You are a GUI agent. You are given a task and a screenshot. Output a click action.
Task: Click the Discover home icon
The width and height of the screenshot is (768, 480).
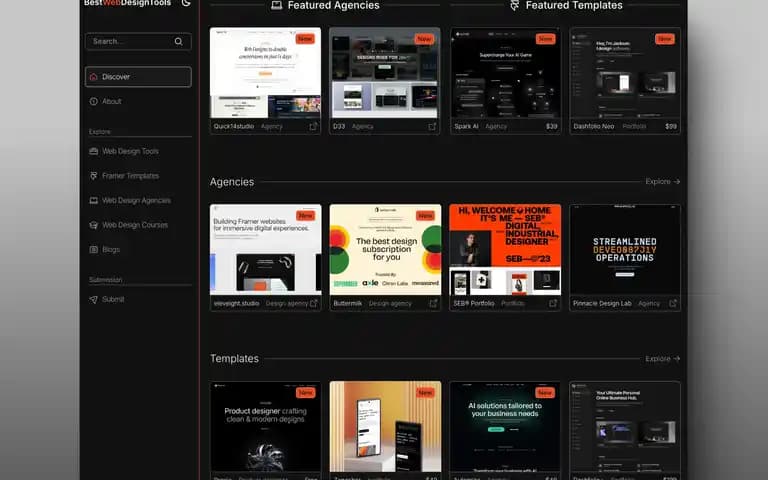94,77
